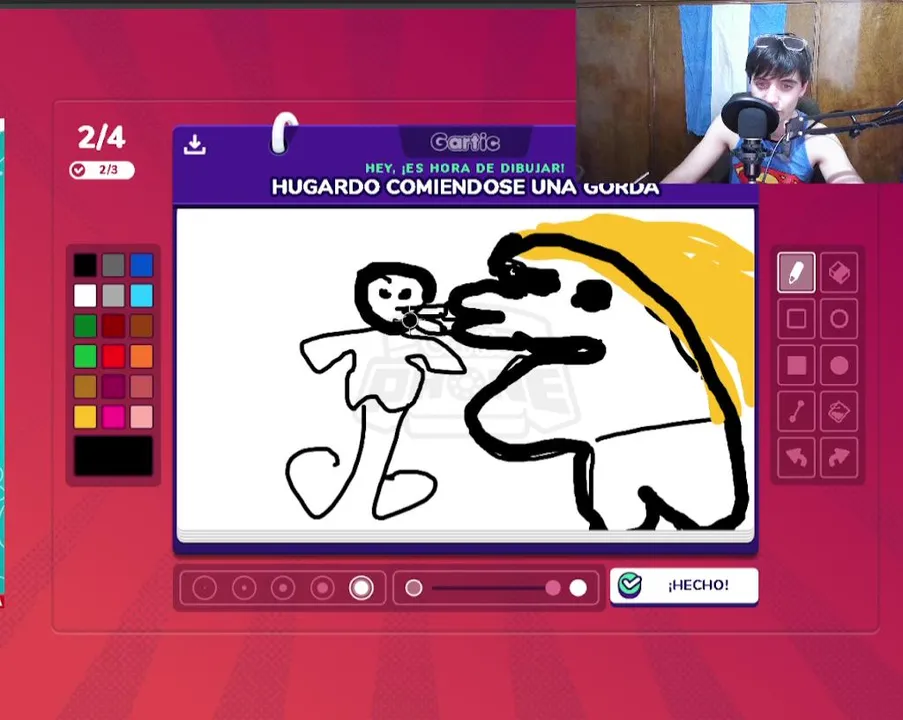903x720 pixels.
Task: Select the Pencil drawing tool
Action: [x=796, y=272]
